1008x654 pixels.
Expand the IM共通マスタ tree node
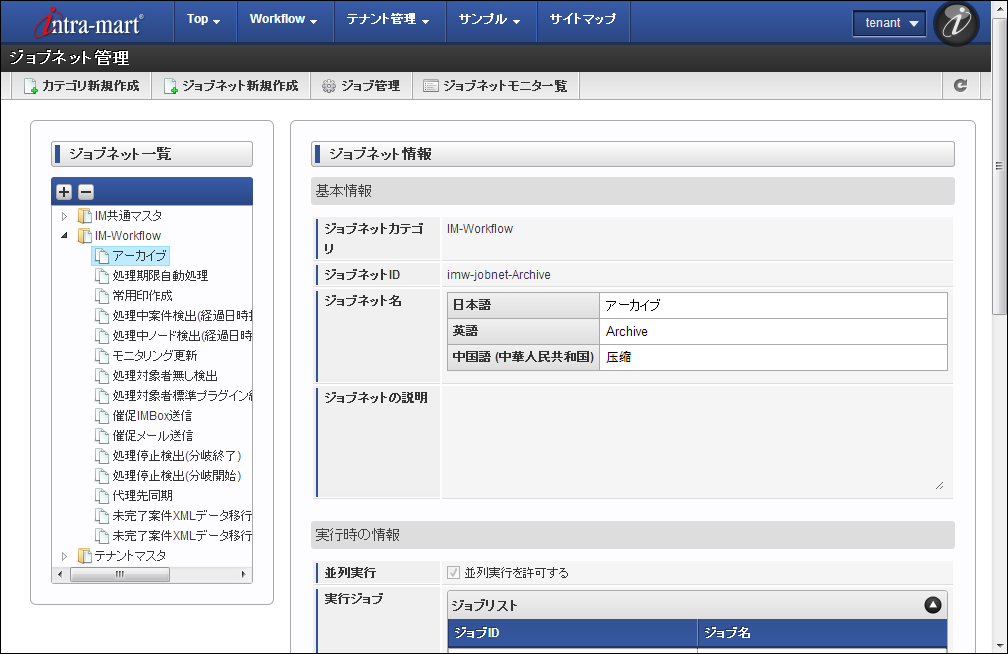tap(65, 216)
